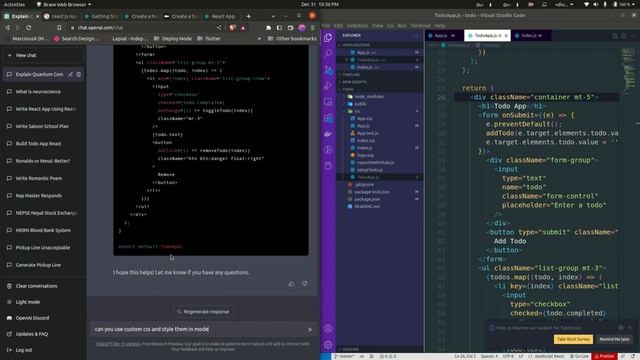Open Accounts icon in VS Code activity bar
This screenshot has height=360, width=640.
(328, 329)
